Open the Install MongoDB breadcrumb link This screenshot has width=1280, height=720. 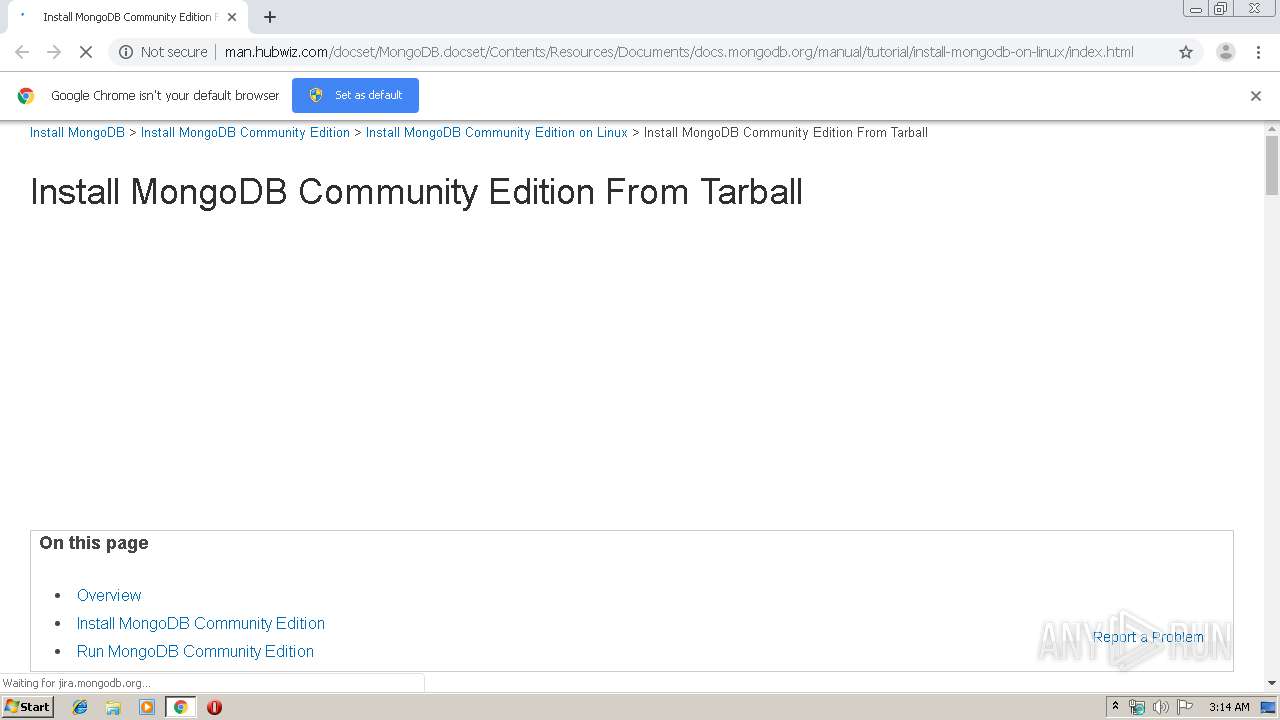[77, 132]
